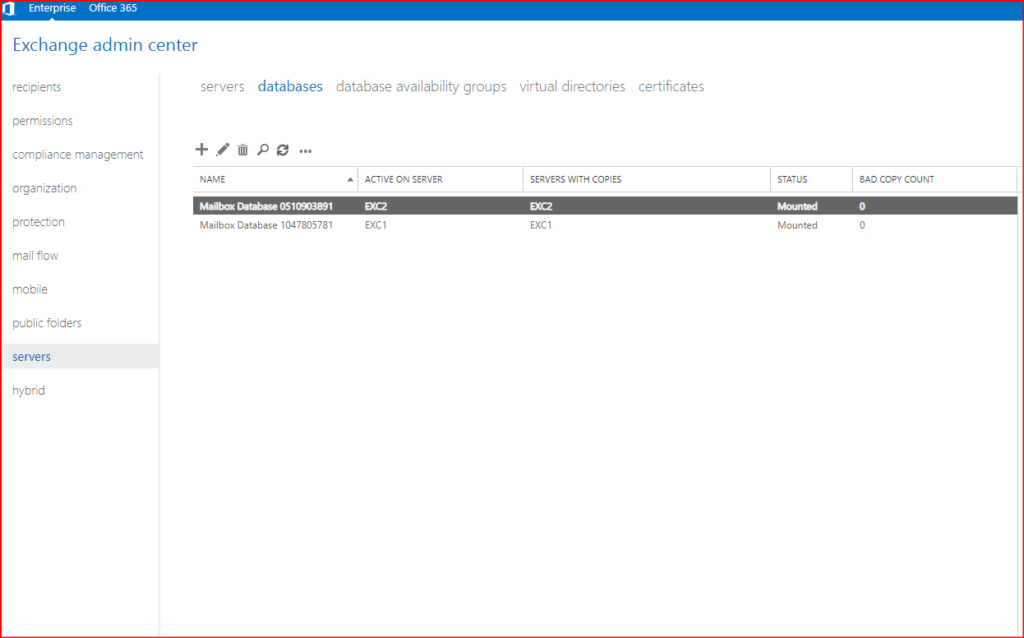The height and width of the screenshot is (638, 1024).
Task: Switch to the certificates tab
Action: 671,87
